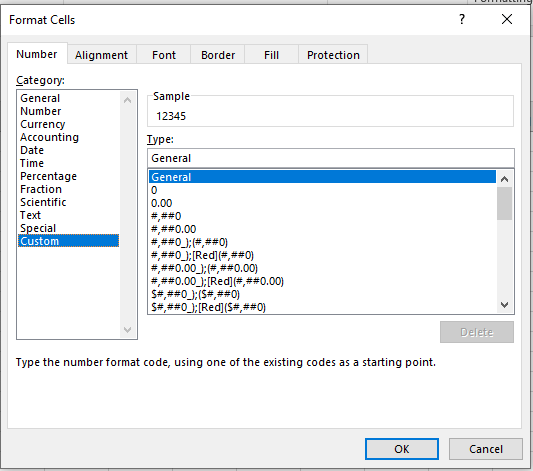
Task: Pick the Fraction category
Action: click(x=68, y=189)
